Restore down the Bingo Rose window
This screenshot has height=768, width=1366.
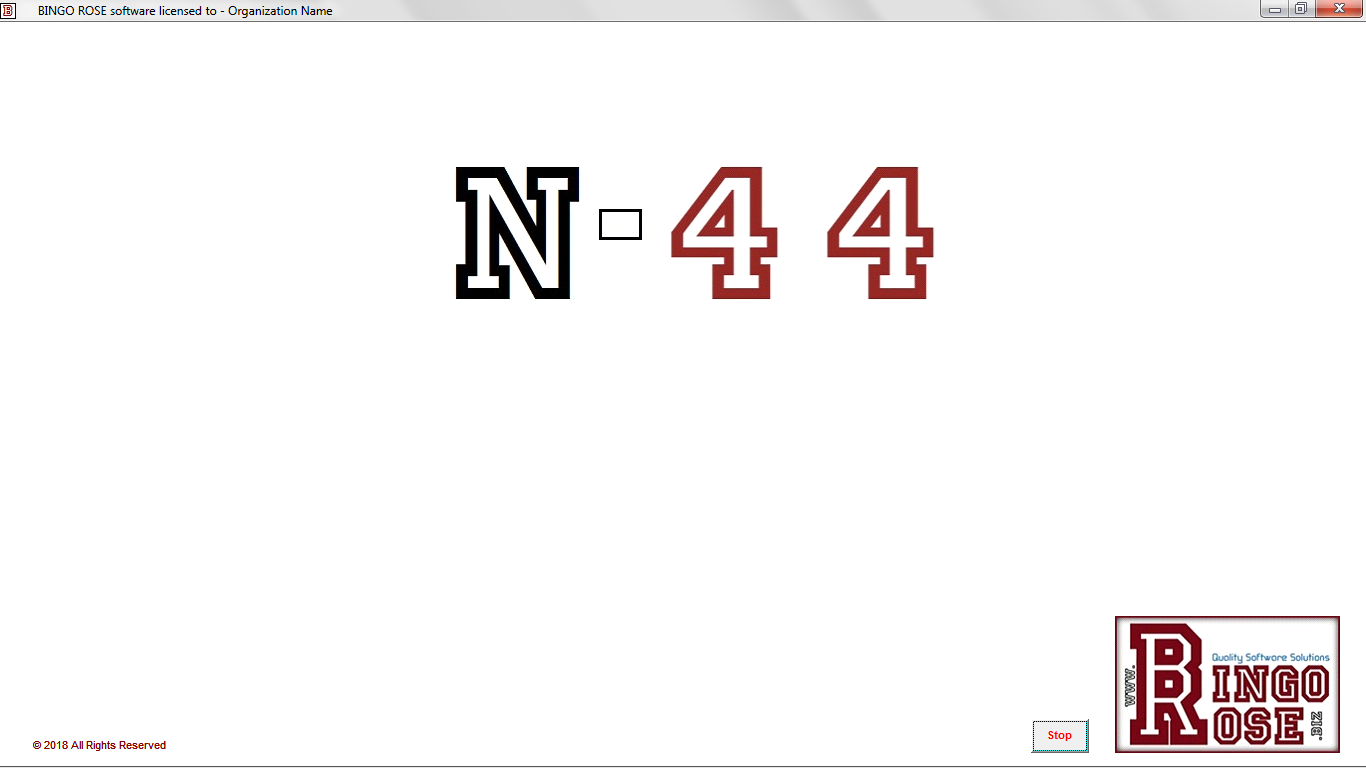coord(1300,9)
